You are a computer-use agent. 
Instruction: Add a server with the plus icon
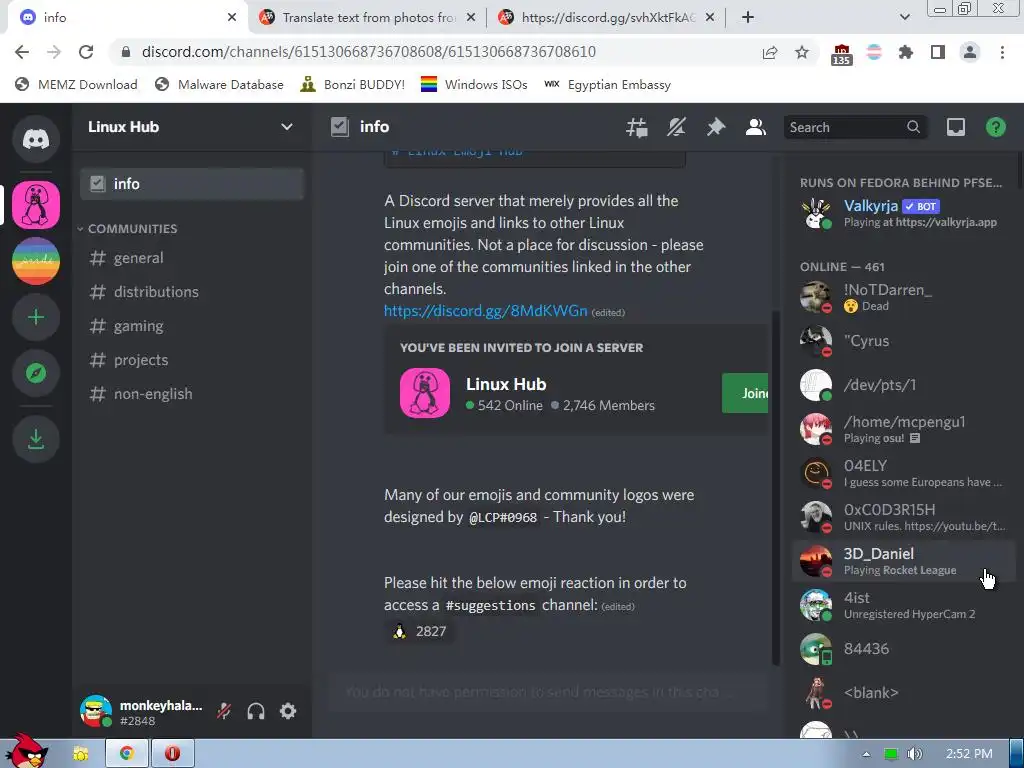pyautogui.click(x=36, y=317)
